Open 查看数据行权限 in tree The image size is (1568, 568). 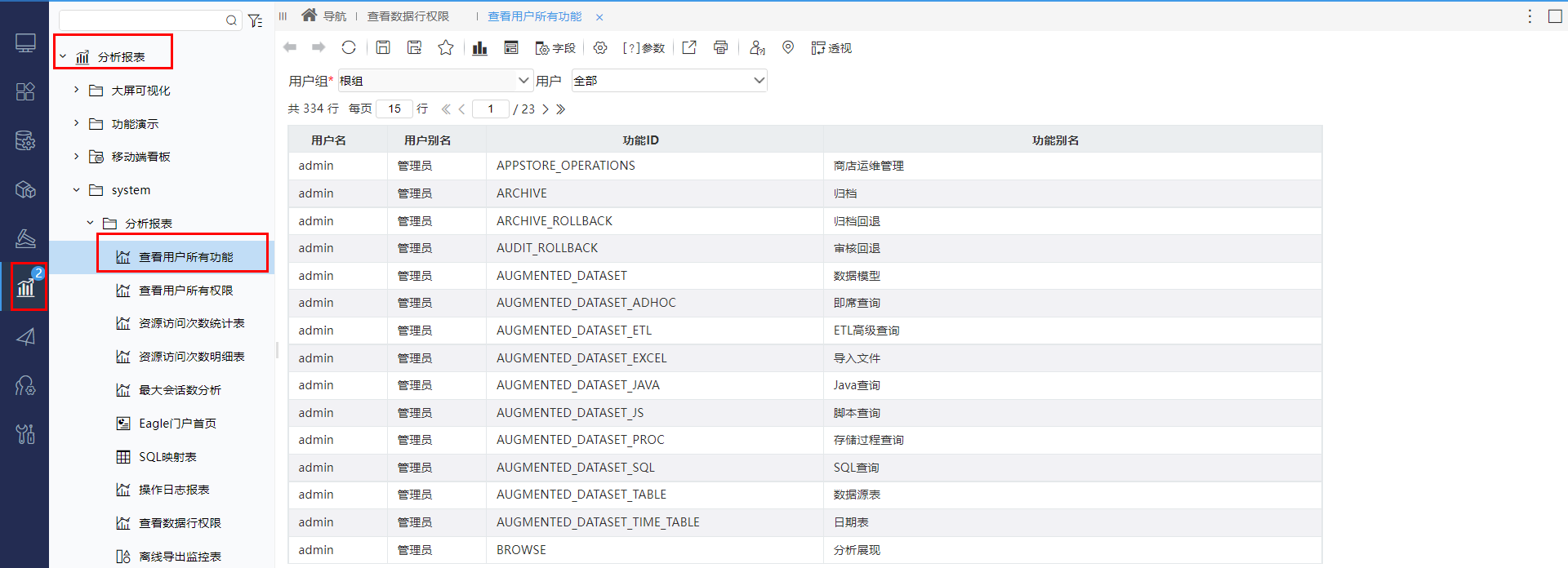tap(180, 523)
